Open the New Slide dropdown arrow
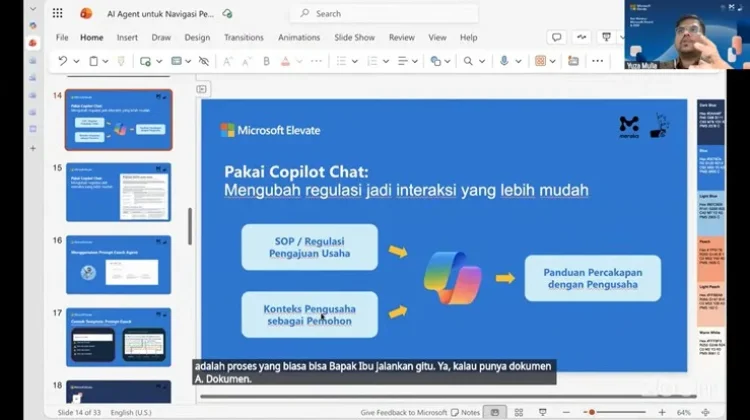Image resolution: width=750 pixels, height=420 pixels. pyautogui.click(x=159, y=61)
